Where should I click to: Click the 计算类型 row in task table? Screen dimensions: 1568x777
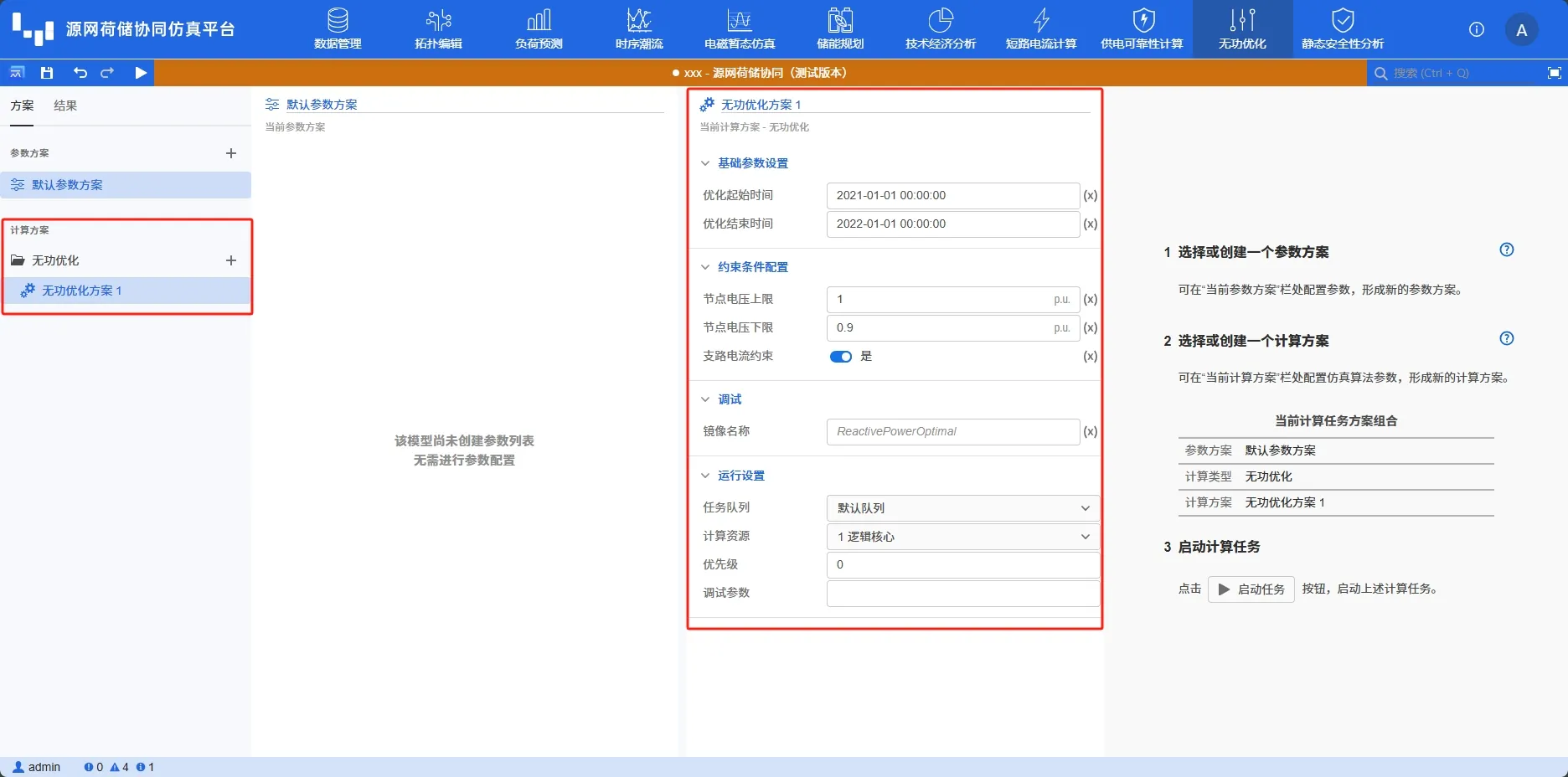pyautogui.click(x=1336, y=476)
